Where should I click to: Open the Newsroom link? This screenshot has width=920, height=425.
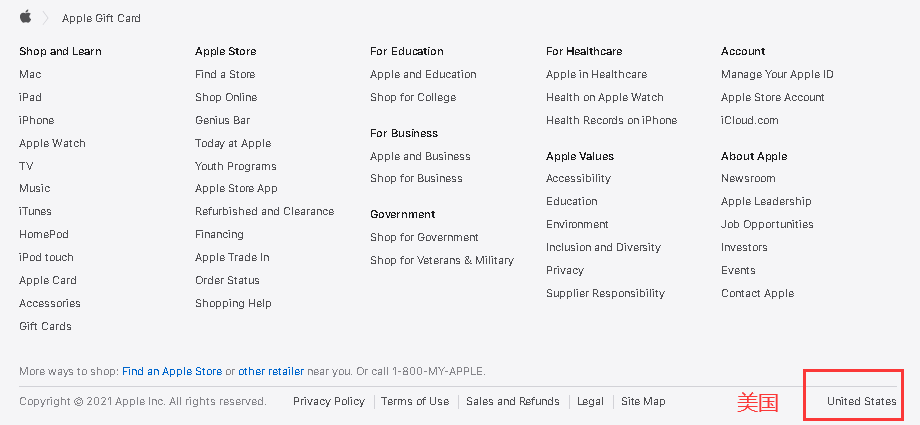point(748,178)
